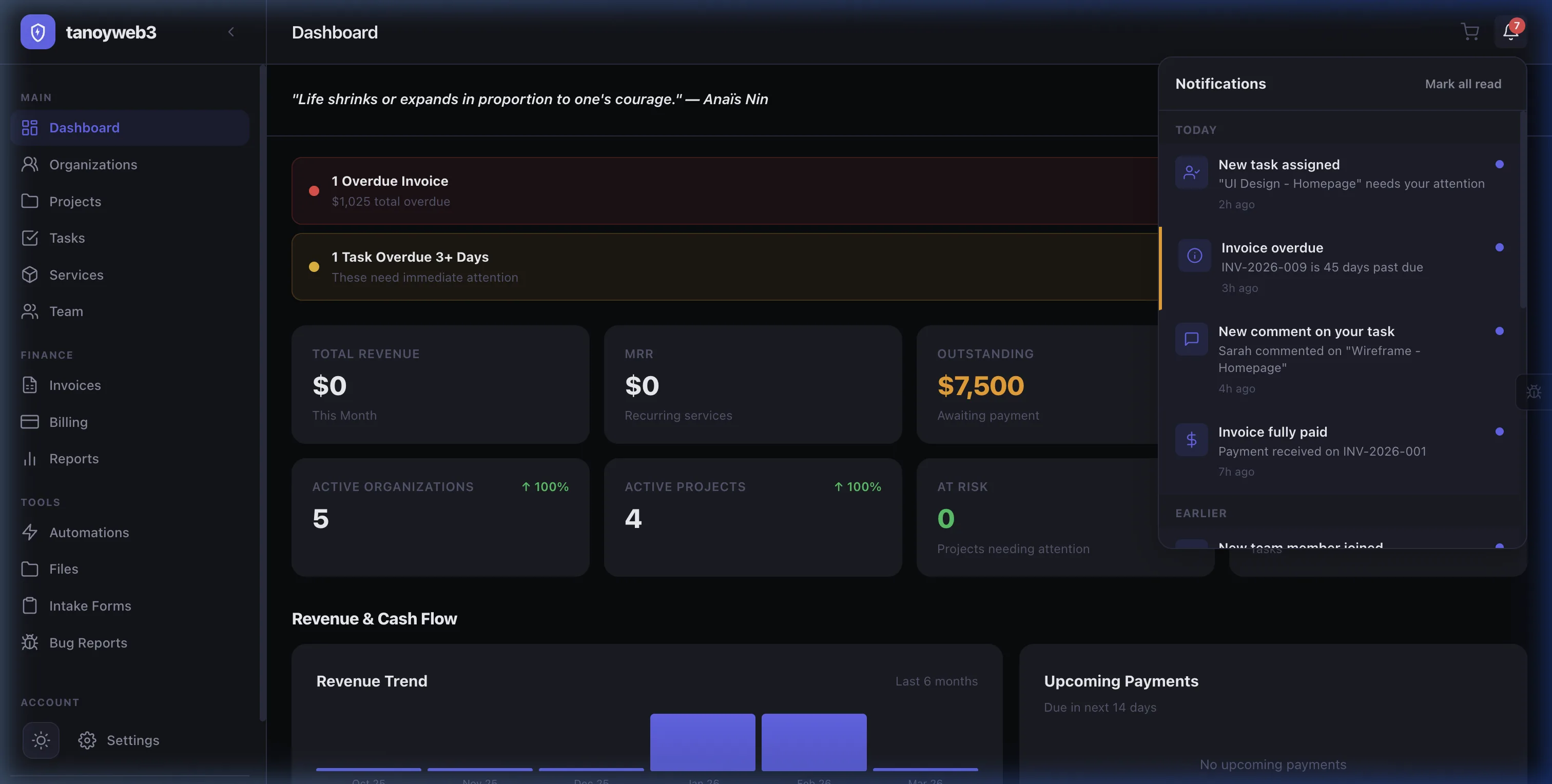The height and width of the screenshot is (784, 1552).
Task: Click the Jan 26 revenue bar
Action: coord(703,742)
